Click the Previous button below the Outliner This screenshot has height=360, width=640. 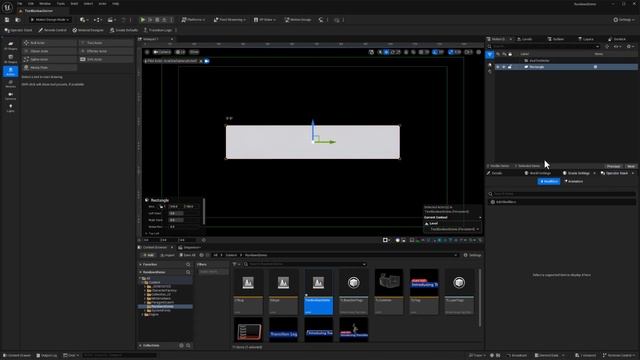(x=613, y=166)
